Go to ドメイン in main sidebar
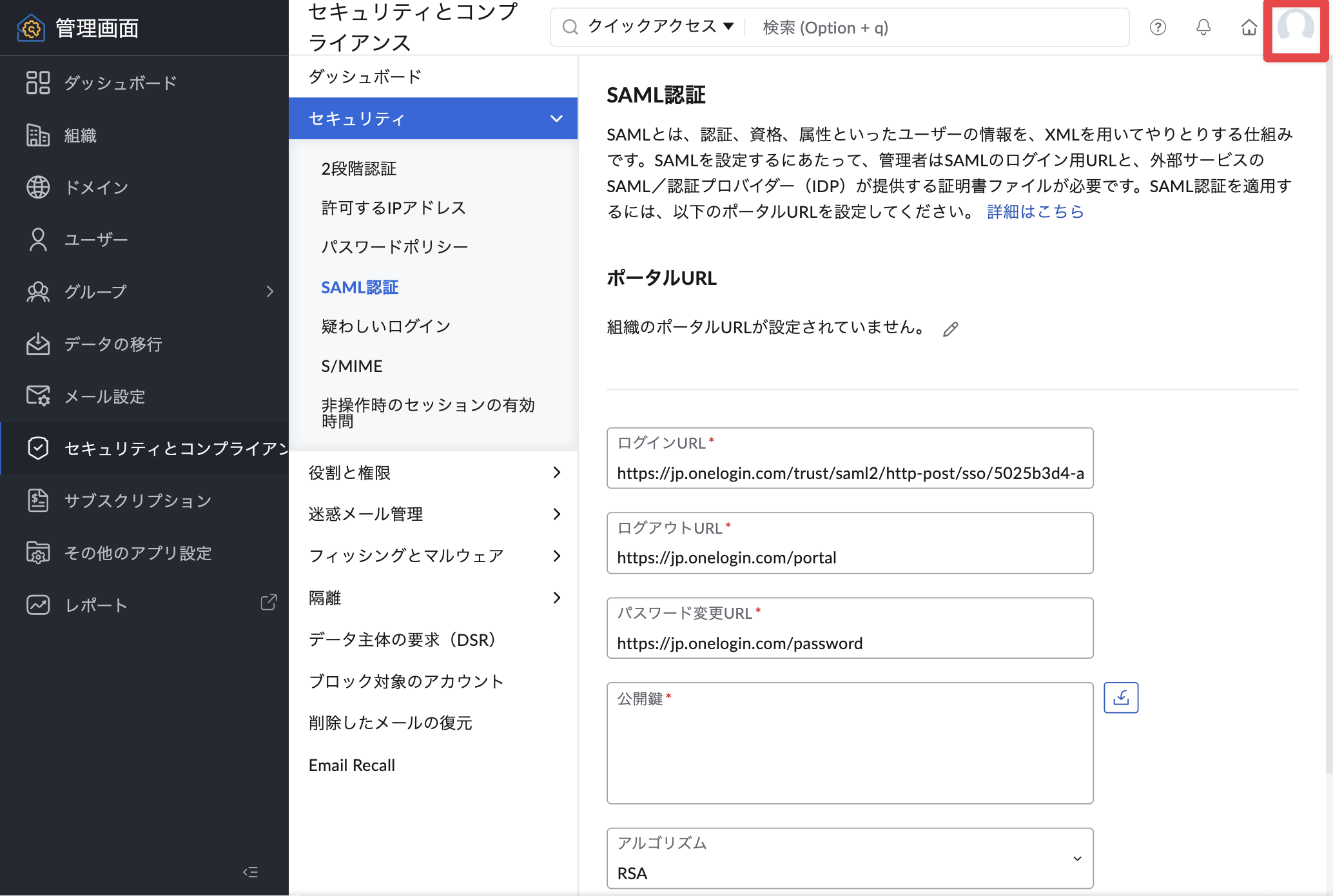The image size is (1333, 896). [97, 188]
